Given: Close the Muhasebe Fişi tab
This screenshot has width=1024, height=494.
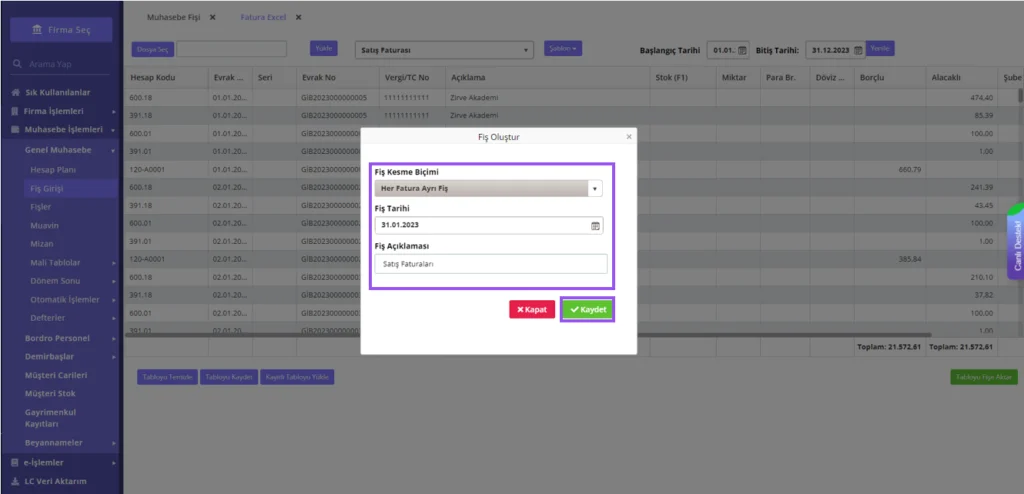Looking at the screenshot, I should 212,17.
